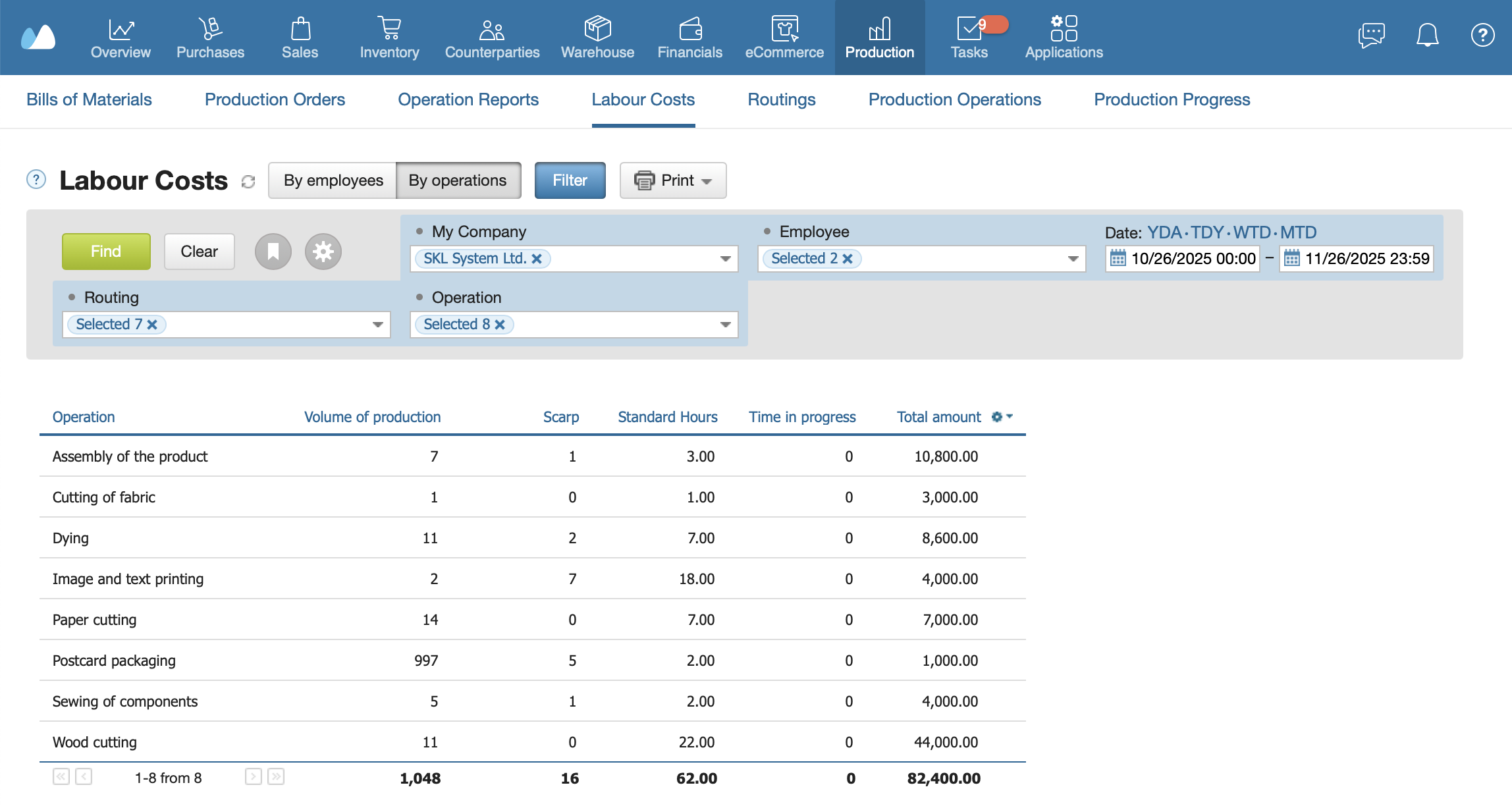Image resolution: width=1512 pixels, height=810 pixels.
Task: Go to the Production Orders tab
Action: [275, 99]
